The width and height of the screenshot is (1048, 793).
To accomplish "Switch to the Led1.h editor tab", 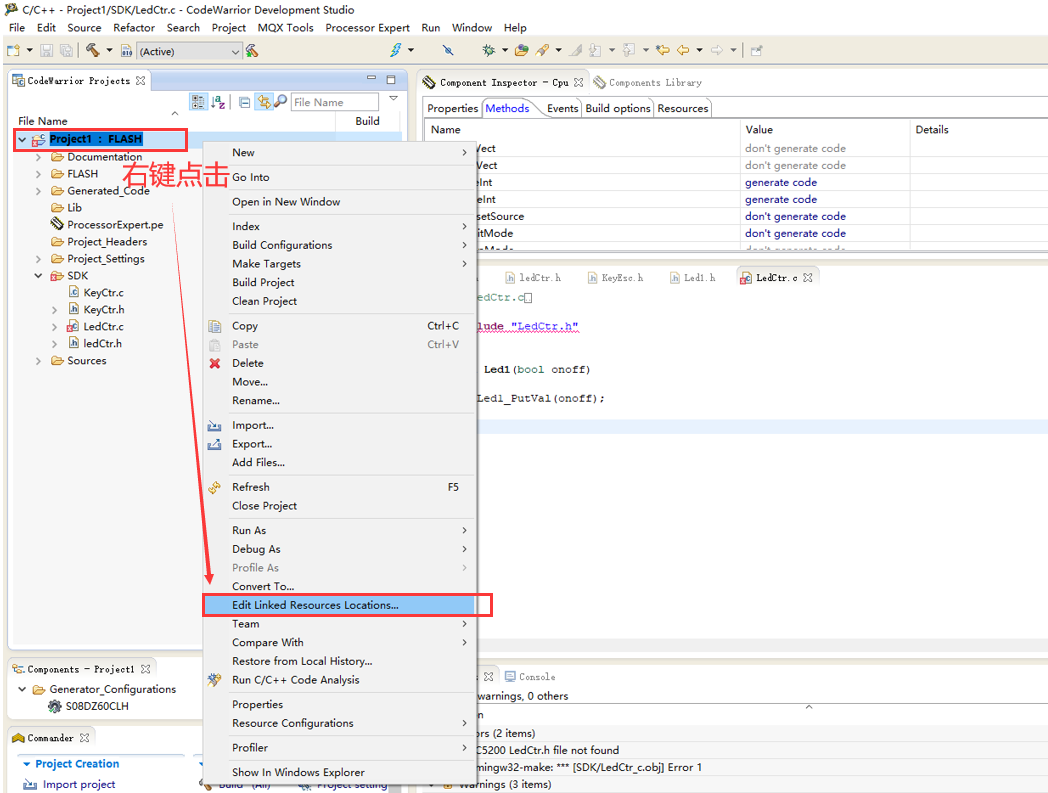I will pyautogui.click(x=693, y=277).
